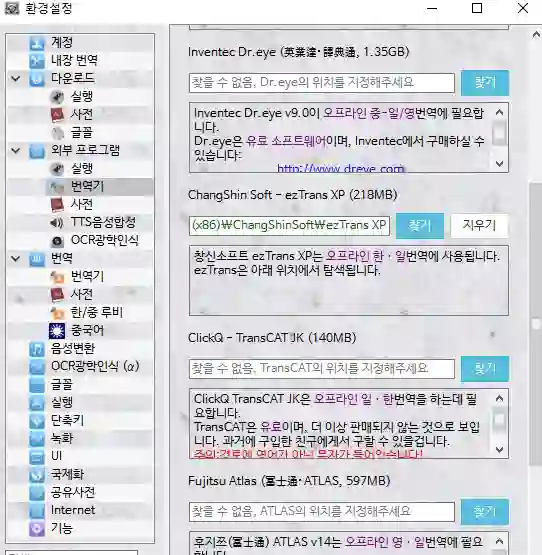Collapse the 외부 프로그램 tree section
The width and height of the screenshot is (542, 555).
coord(16,151)
